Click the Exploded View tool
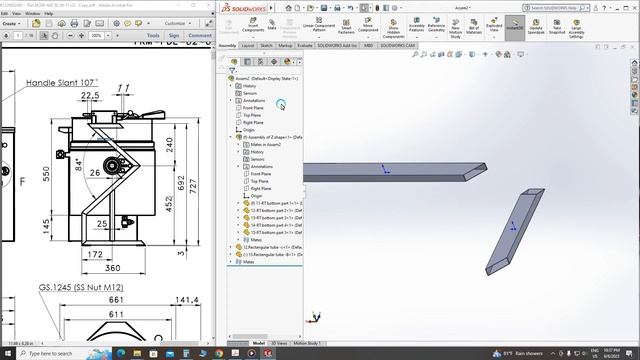 pos(494,25)
